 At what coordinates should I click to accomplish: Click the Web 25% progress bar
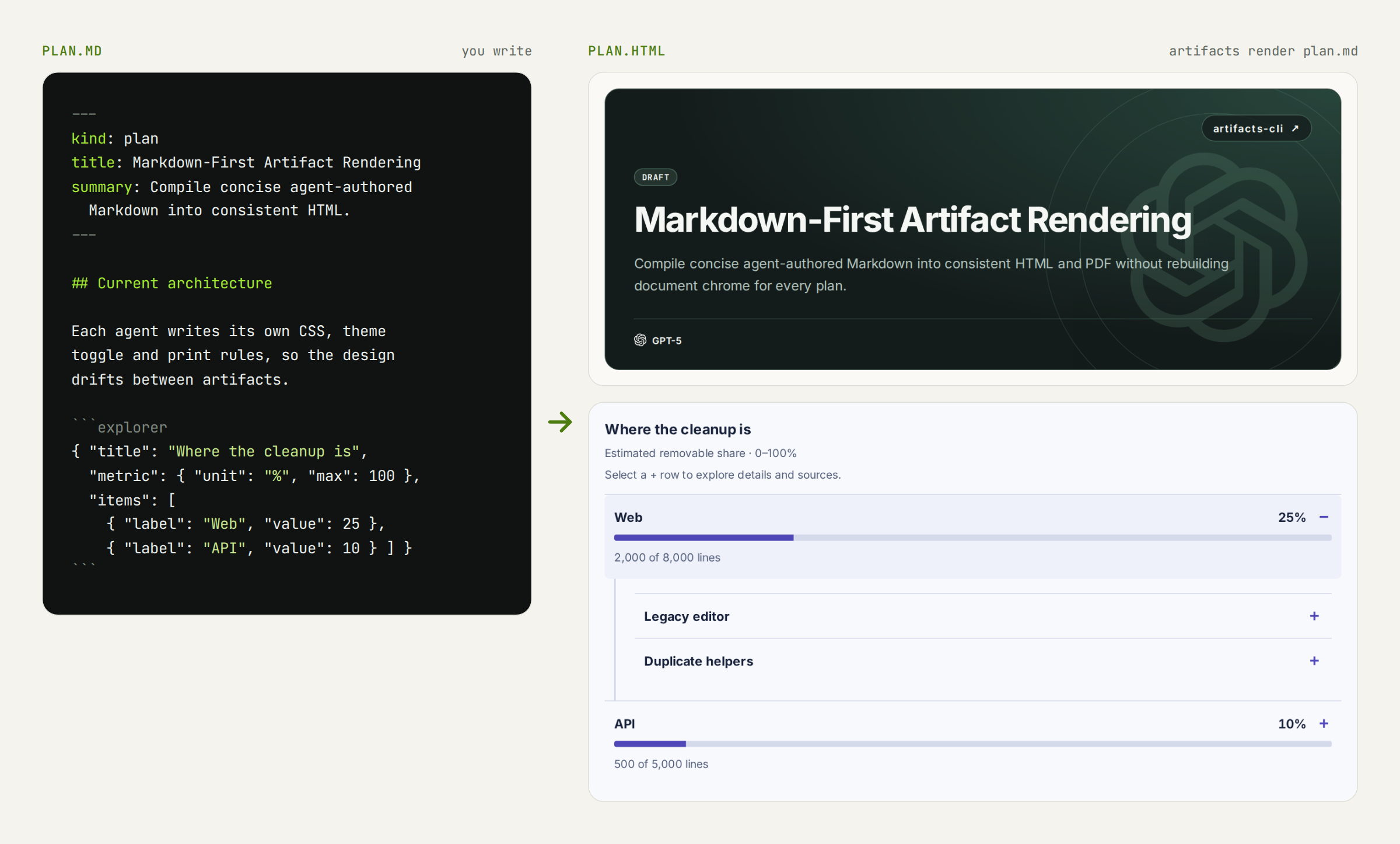(972, 538)
